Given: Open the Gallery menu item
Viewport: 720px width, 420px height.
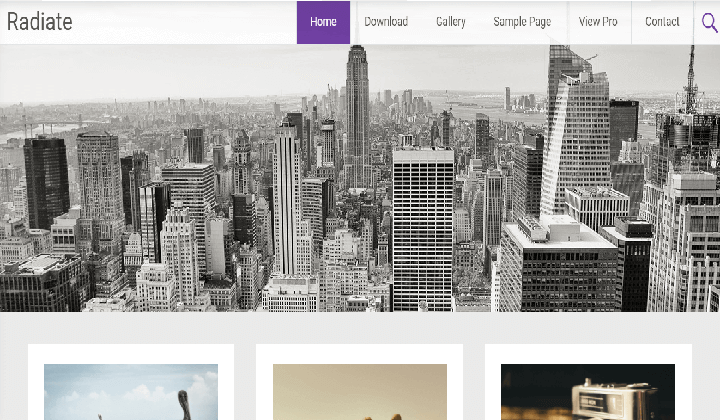Looking at the screenshot, I should [451, 22].
